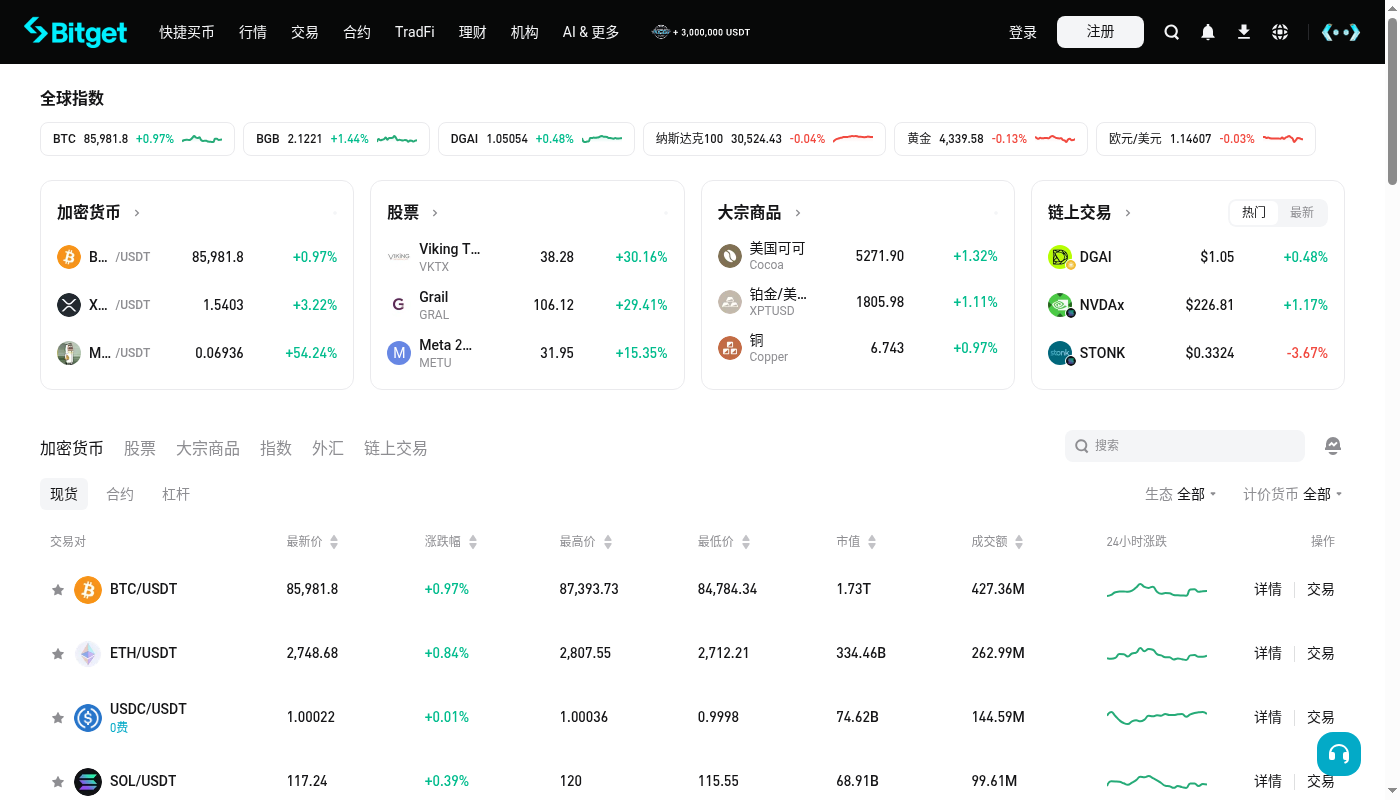Favorite ETH/USDT with the star
1400x800 pixels.
tap(58, 654)
